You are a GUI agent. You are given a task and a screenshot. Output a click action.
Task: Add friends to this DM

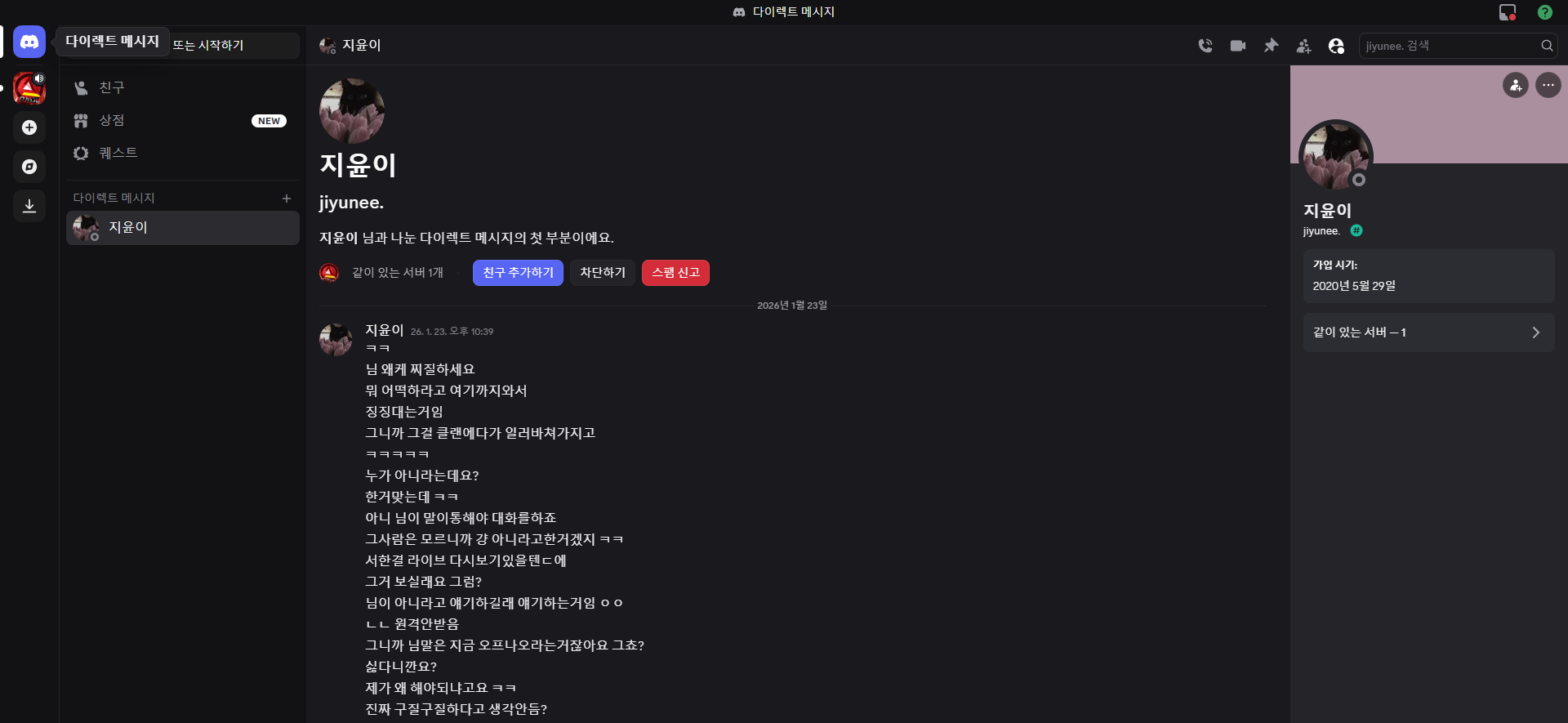click(x=1303, y=46)
